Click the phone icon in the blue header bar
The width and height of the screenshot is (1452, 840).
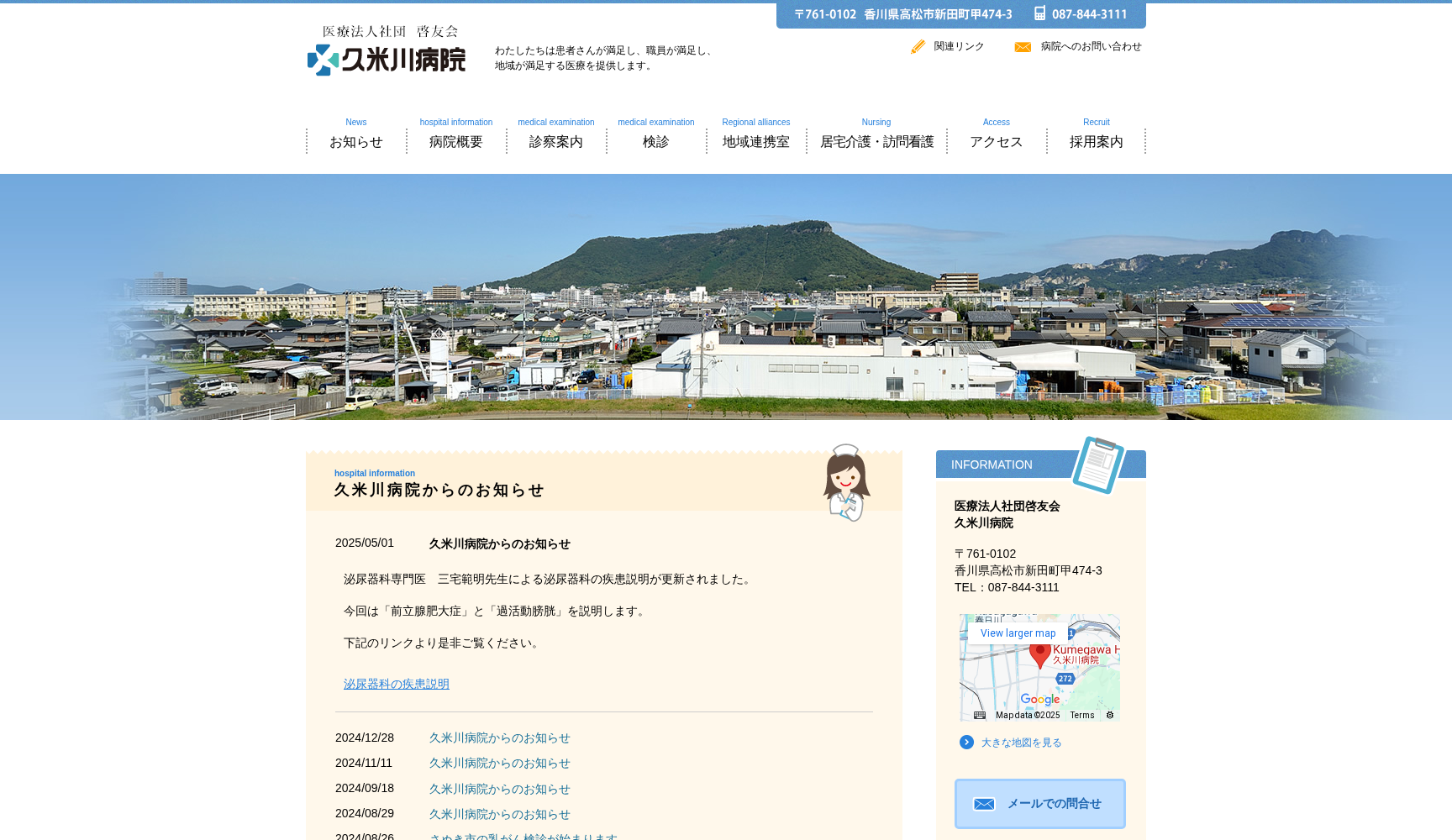tap(1039, 14)
